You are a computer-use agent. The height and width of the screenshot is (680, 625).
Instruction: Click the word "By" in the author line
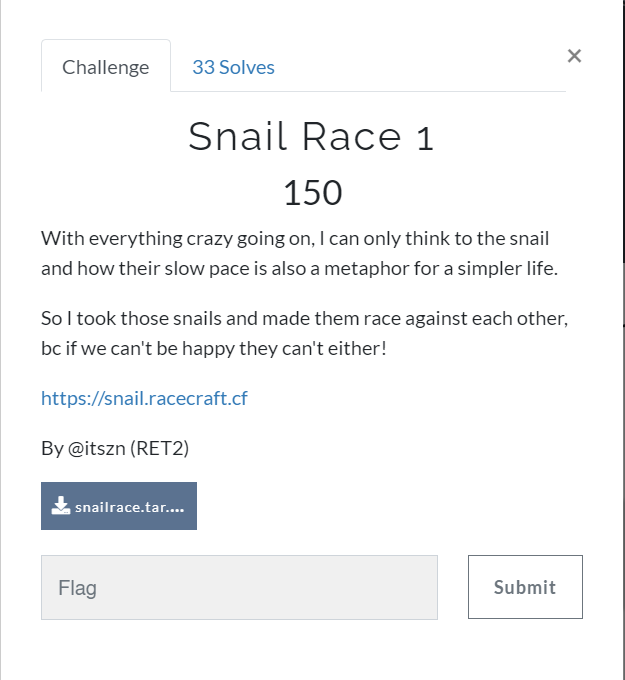coord(52,448)
